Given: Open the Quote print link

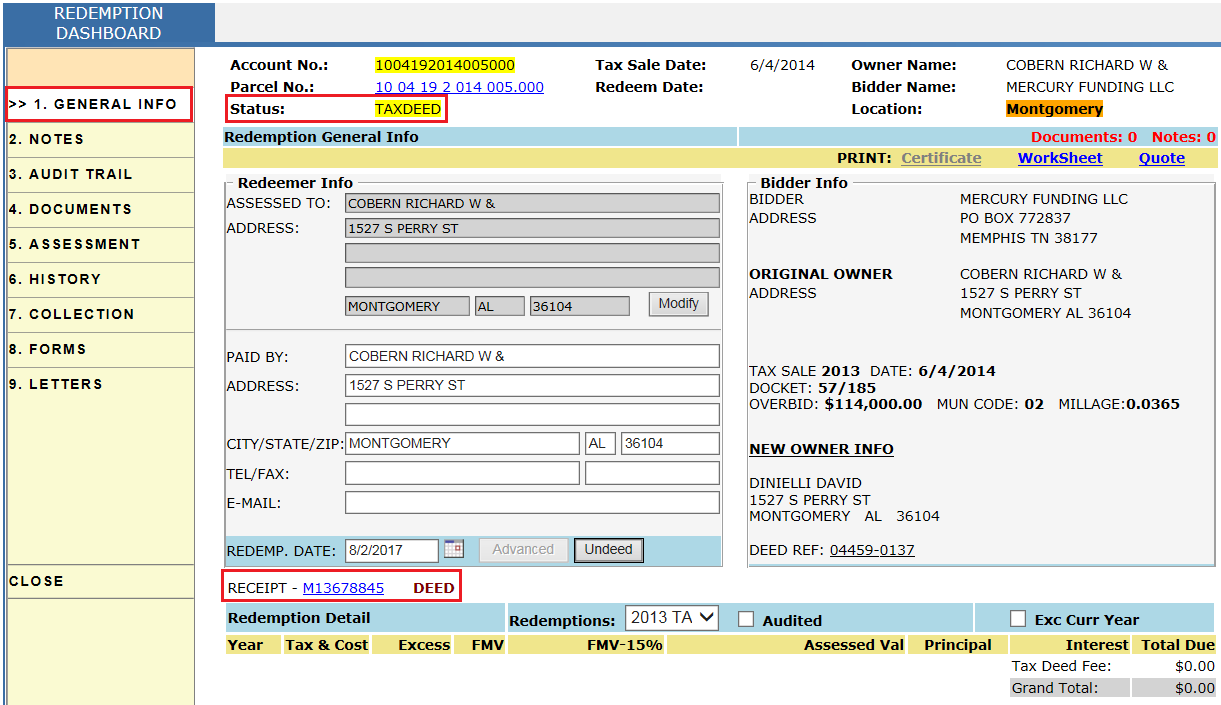Looking at the screenshot, I should [1161, 158].
